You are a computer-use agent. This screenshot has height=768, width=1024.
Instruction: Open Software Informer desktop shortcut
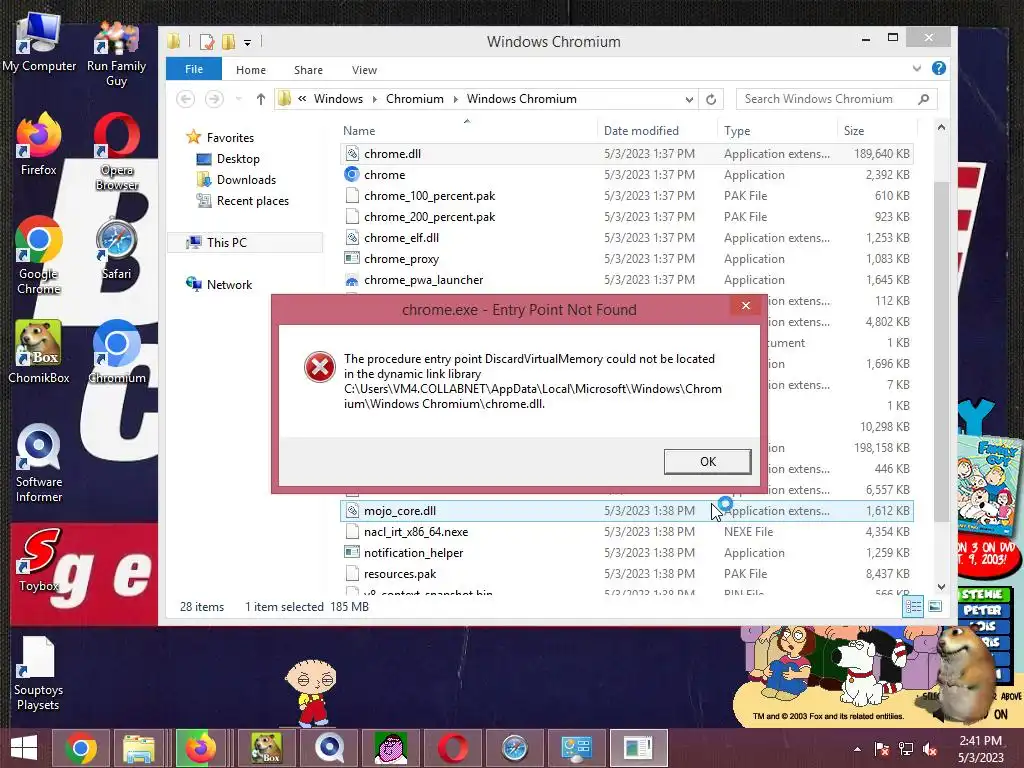point(39,464)
